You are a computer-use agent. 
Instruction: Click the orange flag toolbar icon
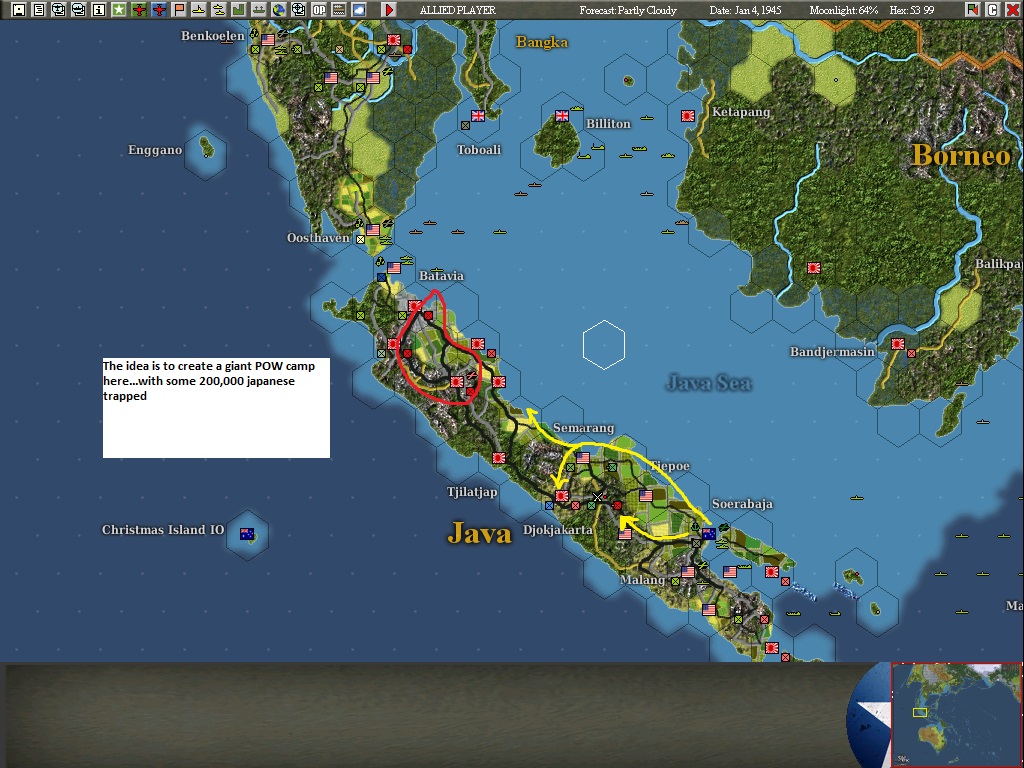[x=179, y=10]
